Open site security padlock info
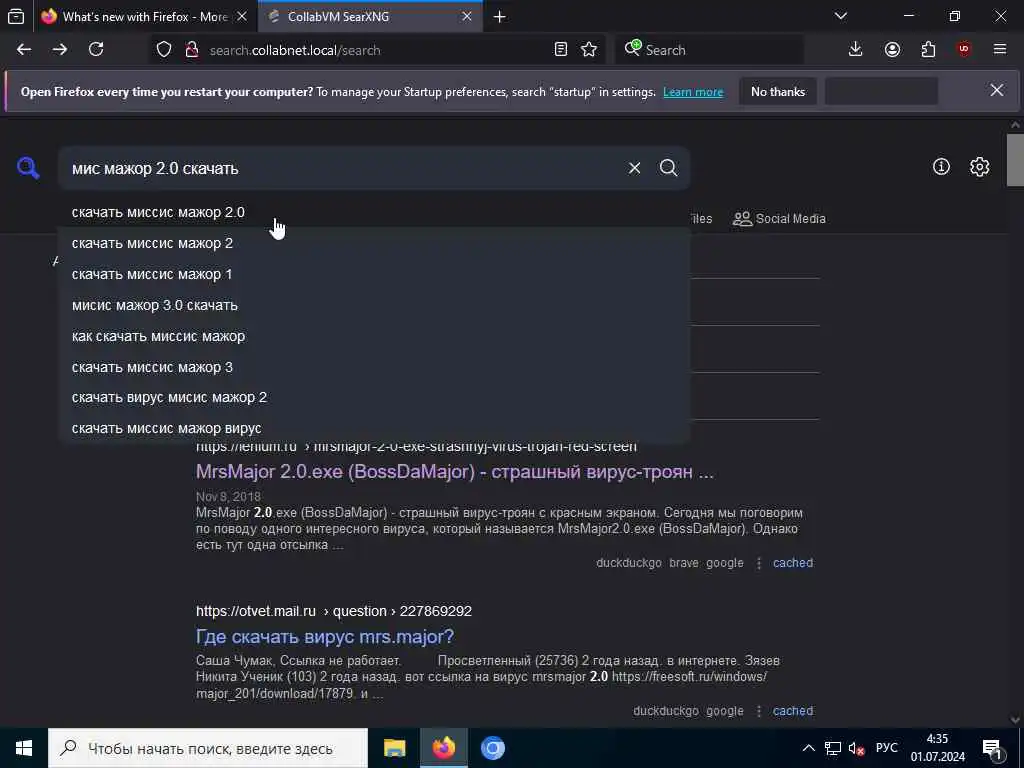This screenshot has width=1024, height=768. point(192,50)
